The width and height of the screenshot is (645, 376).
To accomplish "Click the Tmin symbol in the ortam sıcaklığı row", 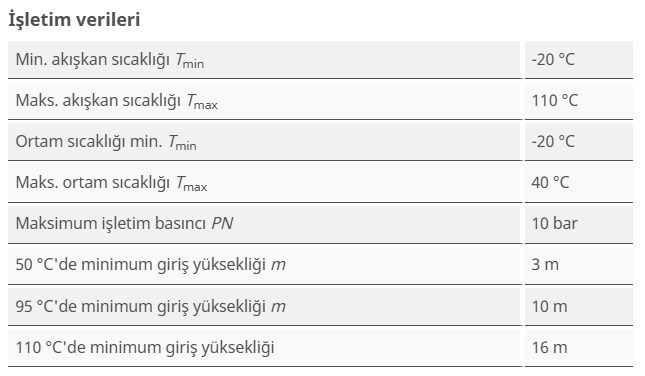I will click(182, 143).
